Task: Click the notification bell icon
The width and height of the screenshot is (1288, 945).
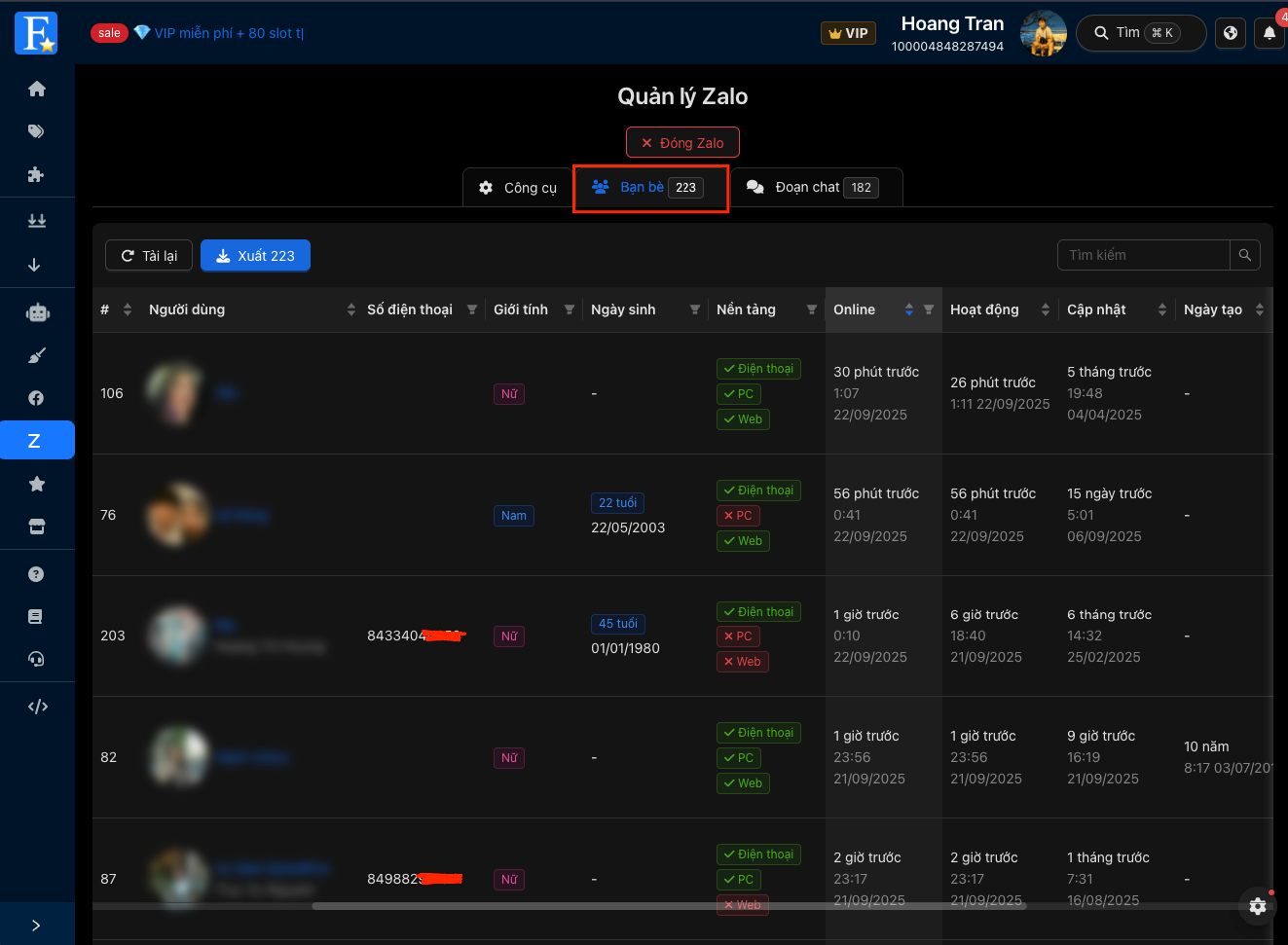Action: click(x=1270, y=33)
